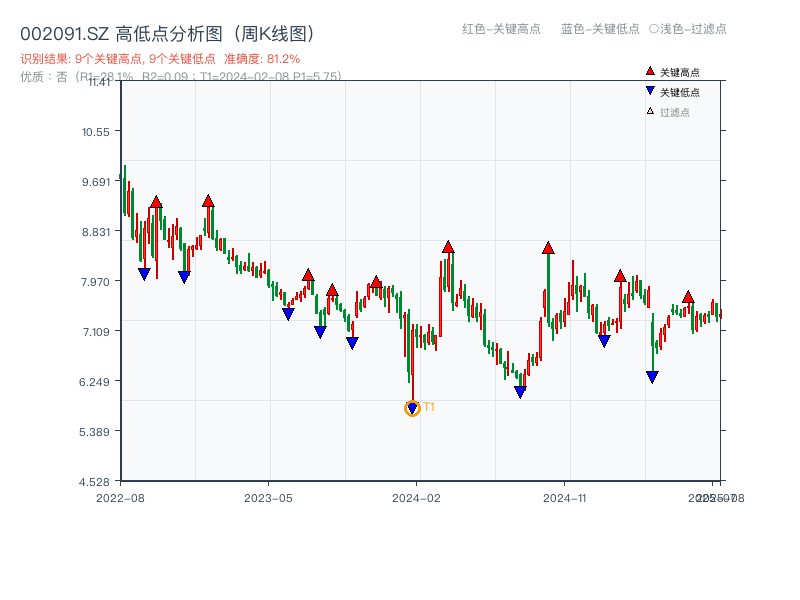Click the 红色-关键高点 header label

[x=501, y=29]
